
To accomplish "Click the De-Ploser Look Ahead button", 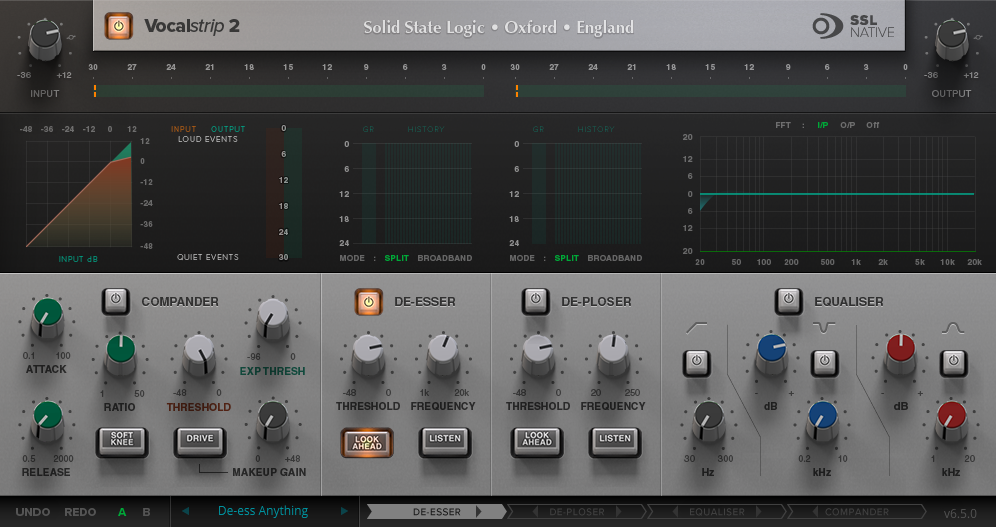I will (x=537, y=442).
